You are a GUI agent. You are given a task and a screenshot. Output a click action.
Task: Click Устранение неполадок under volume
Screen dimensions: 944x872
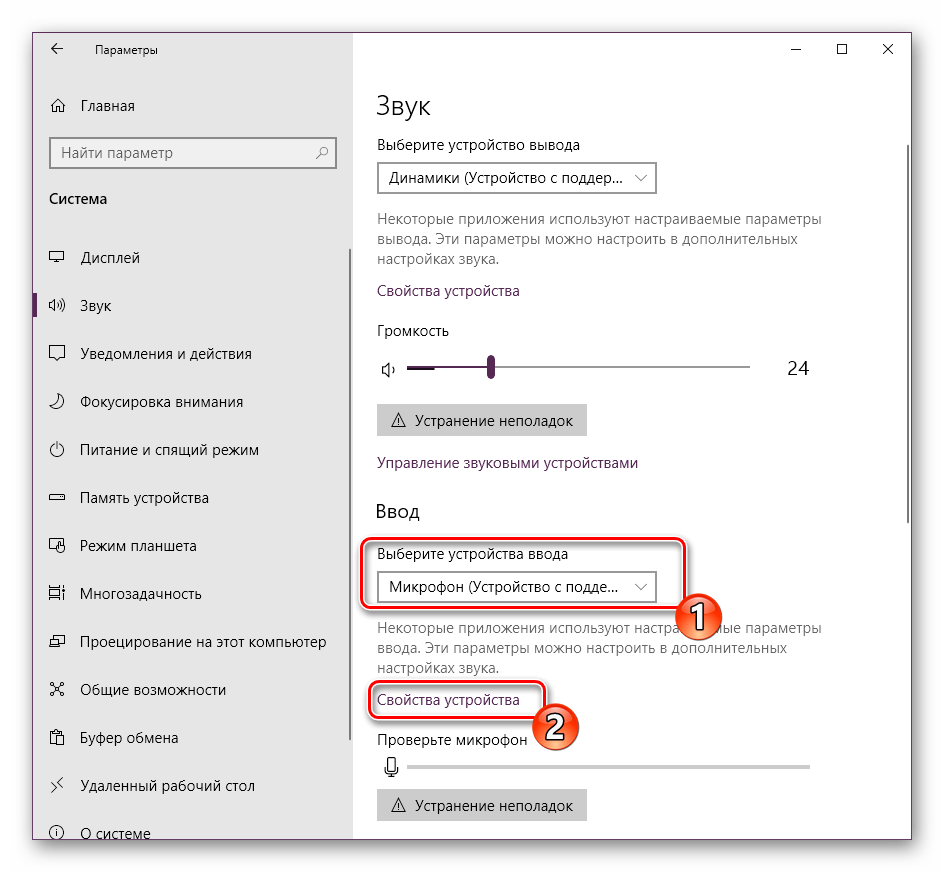click(481, 421)
